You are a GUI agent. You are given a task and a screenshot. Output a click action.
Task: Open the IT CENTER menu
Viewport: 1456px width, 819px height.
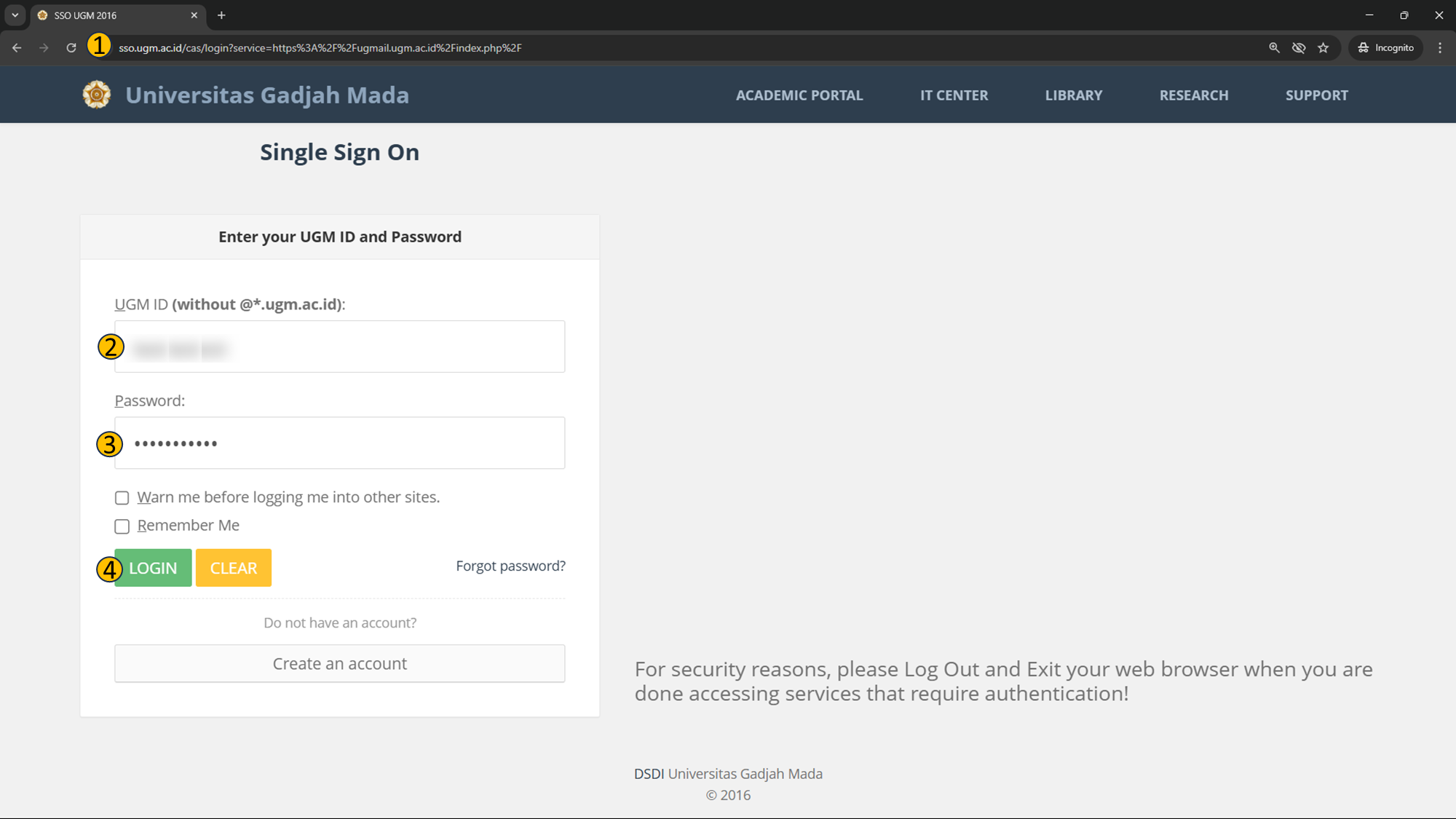954,95
